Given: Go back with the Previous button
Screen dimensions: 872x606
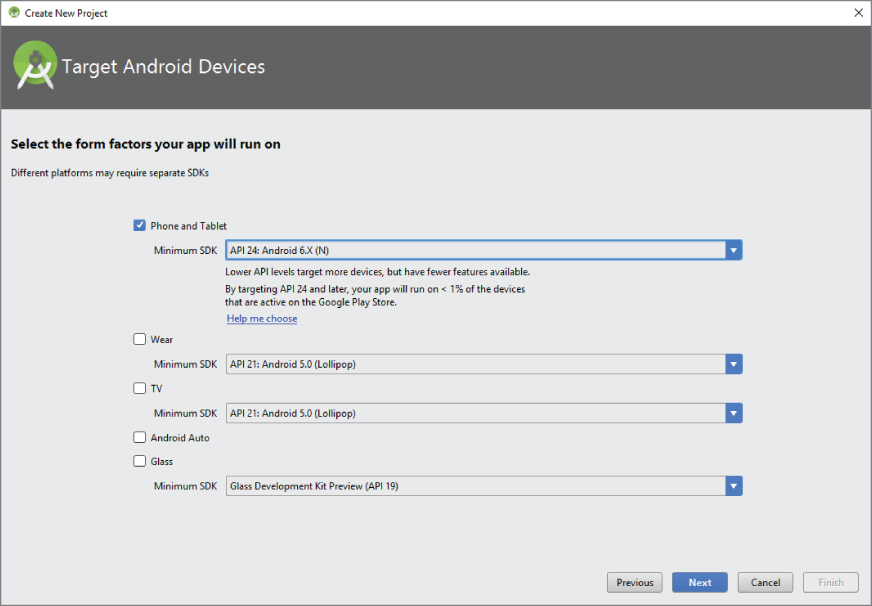Looking at the screenshot, I should [x=635, y=583].
